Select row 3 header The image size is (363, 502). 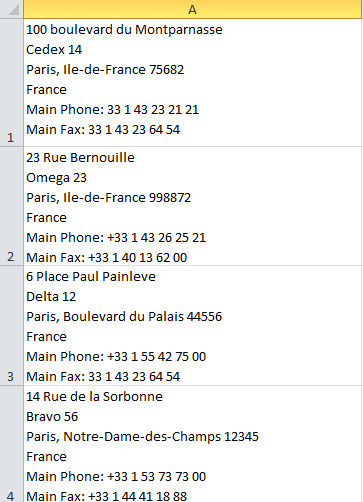click(x=12, y=326)
